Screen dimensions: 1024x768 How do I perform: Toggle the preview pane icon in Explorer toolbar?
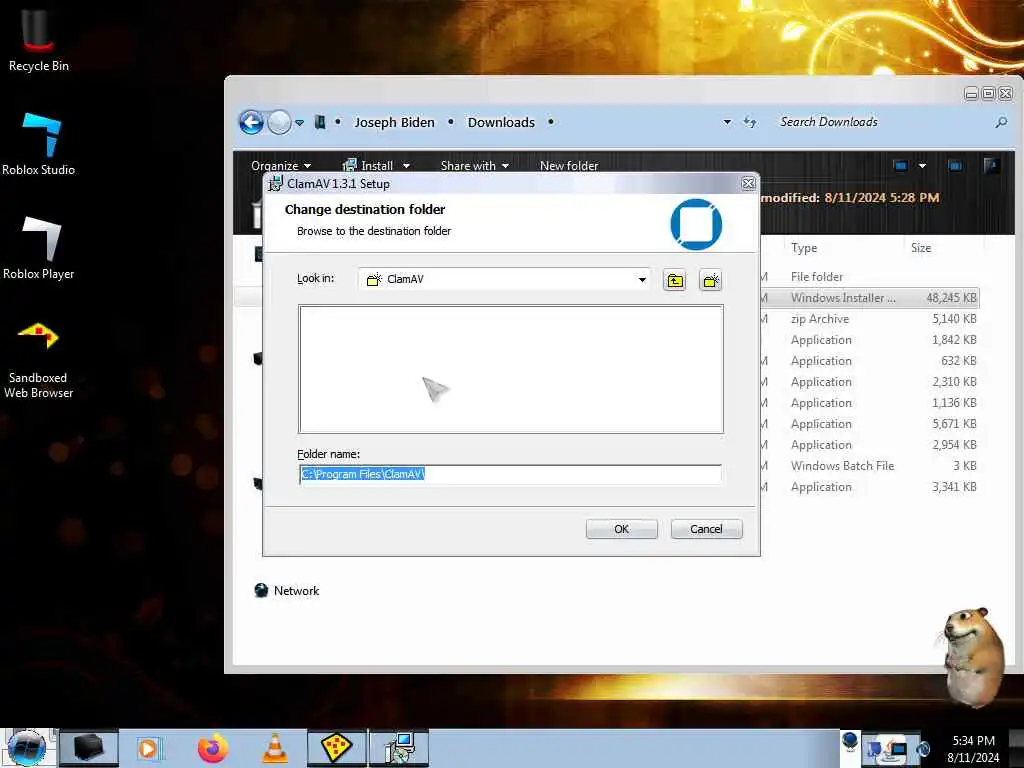(x=955, y=166)
